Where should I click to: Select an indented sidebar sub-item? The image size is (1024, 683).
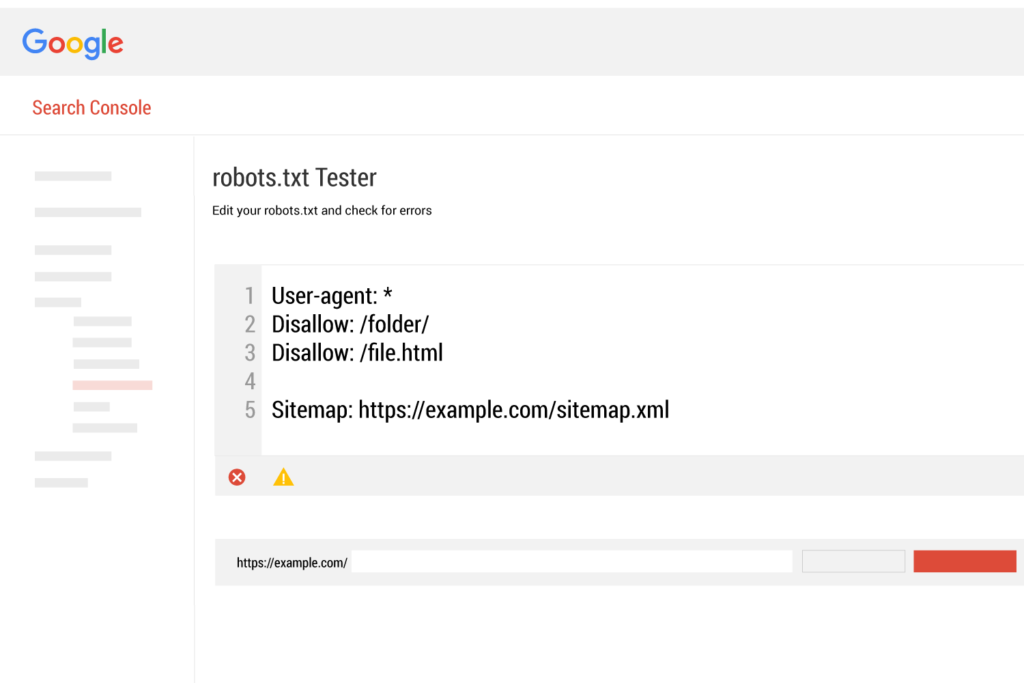[x=102, y=321]
